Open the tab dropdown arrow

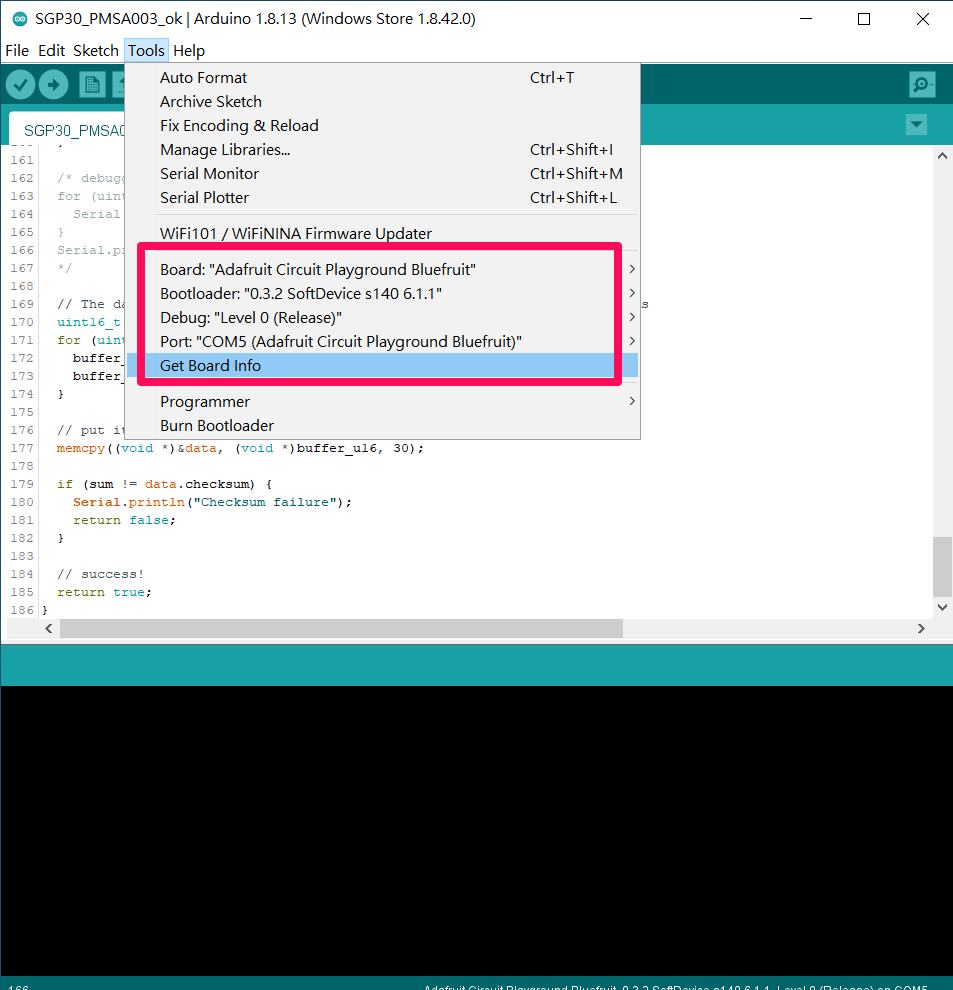point(916,124)
